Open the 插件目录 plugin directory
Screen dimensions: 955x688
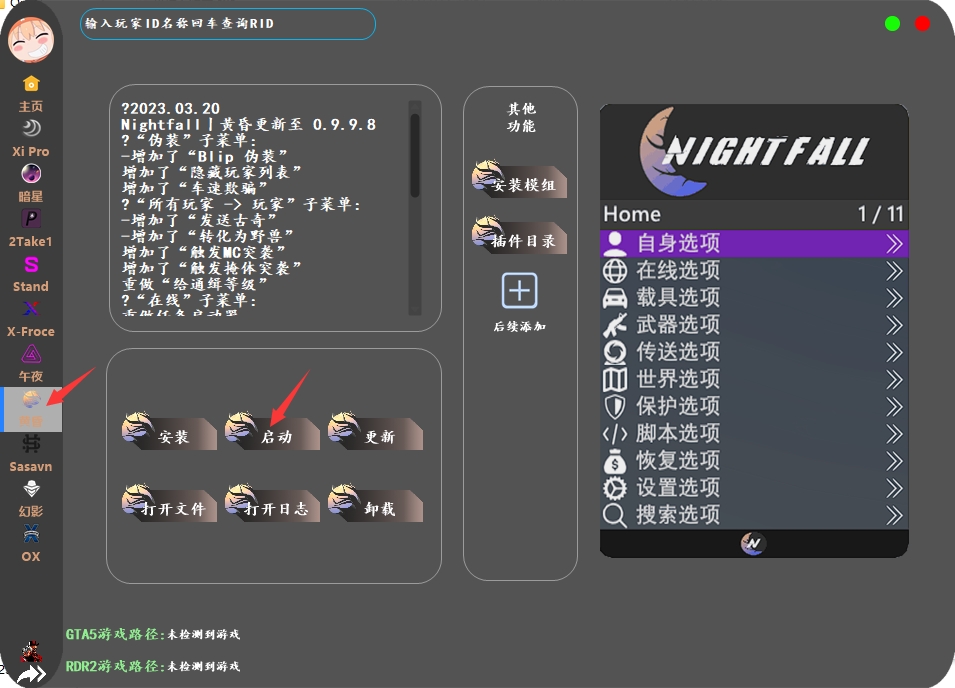click(x=519, y=238)
